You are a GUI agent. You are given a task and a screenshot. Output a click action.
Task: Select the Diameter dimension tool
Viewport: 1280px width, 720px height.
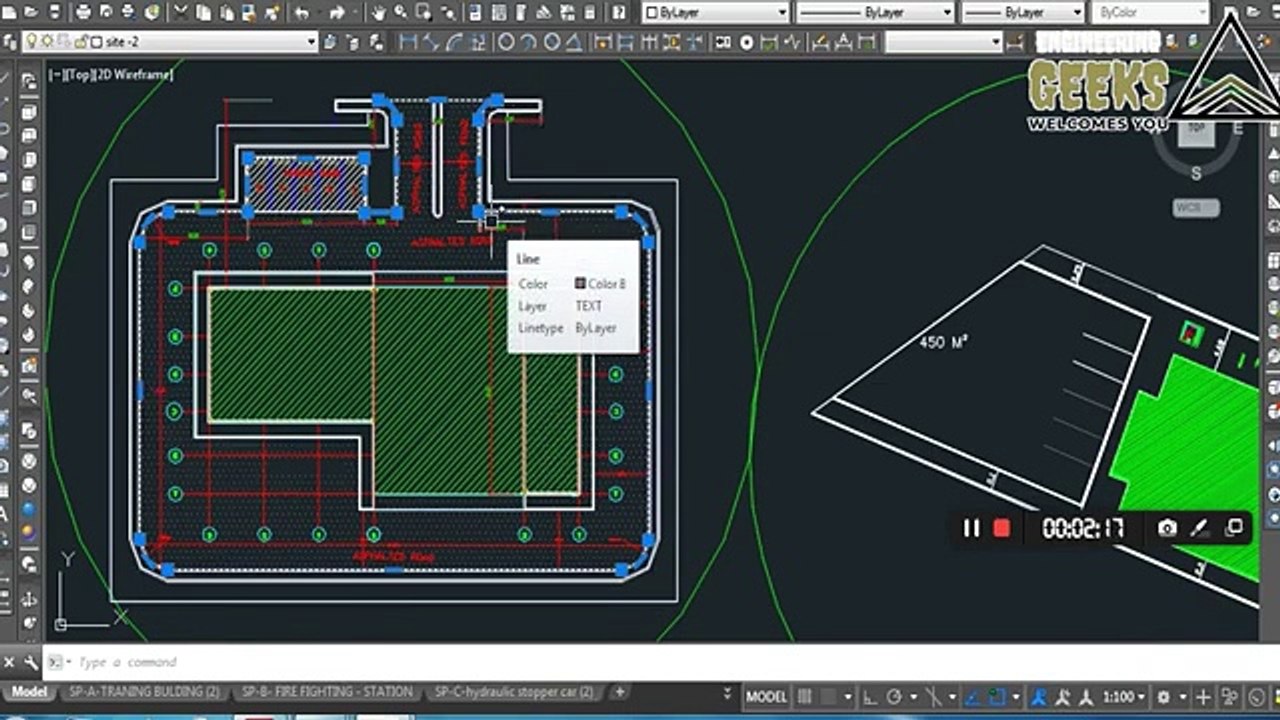553,42
